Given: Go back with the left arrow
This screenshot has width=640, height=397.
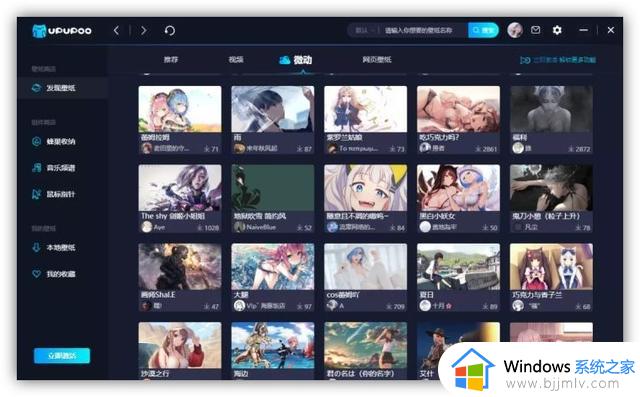Looking at the screenshot, I should [x=116, y=30].
